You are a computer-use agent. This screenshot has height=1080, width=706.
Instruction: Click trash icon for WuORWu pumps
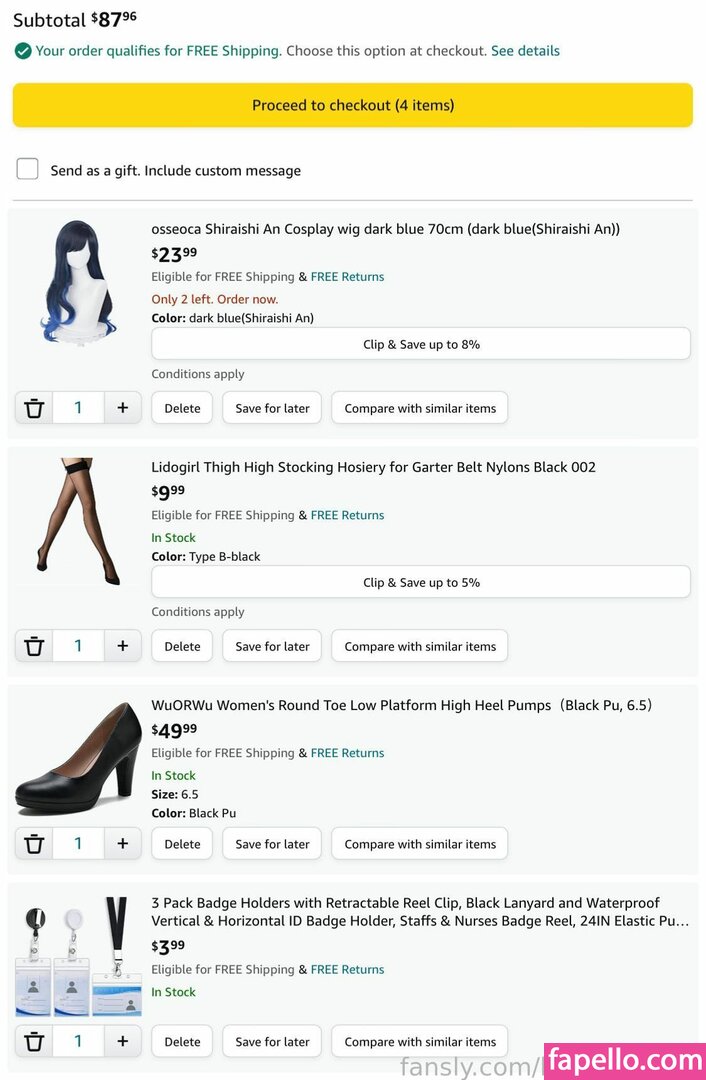click(34, 844)
